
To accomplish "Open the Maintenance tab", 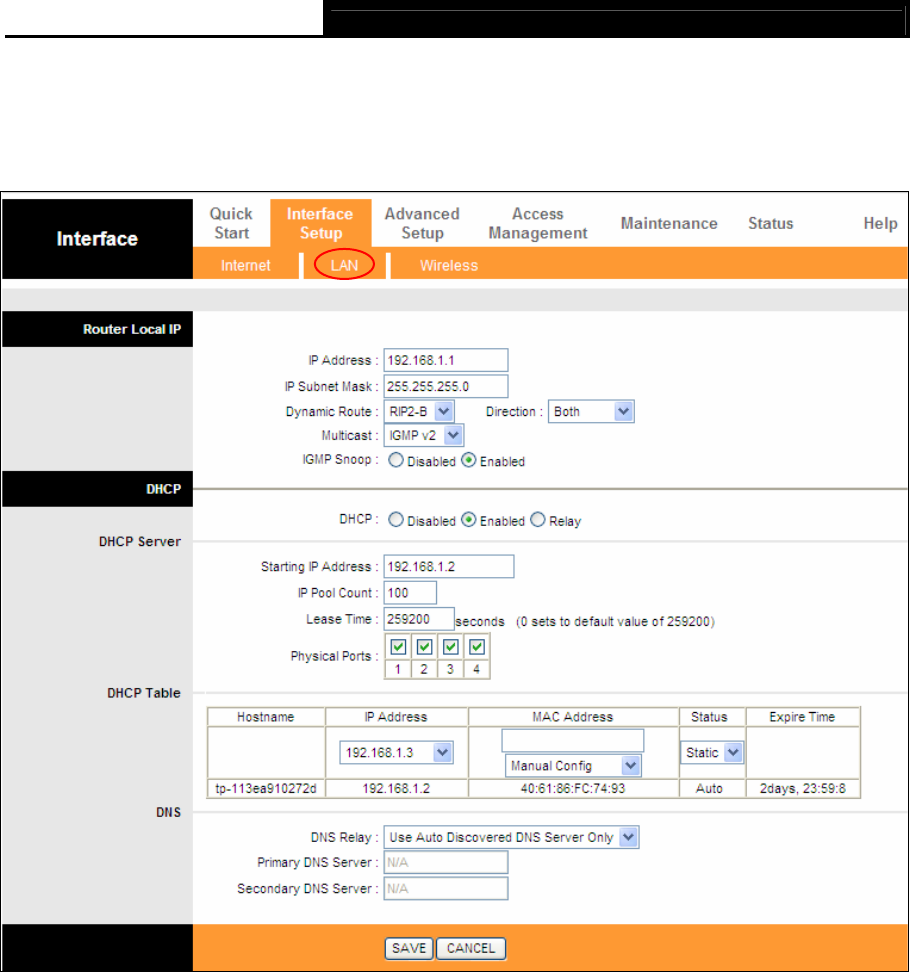I will tap(669, 223).
